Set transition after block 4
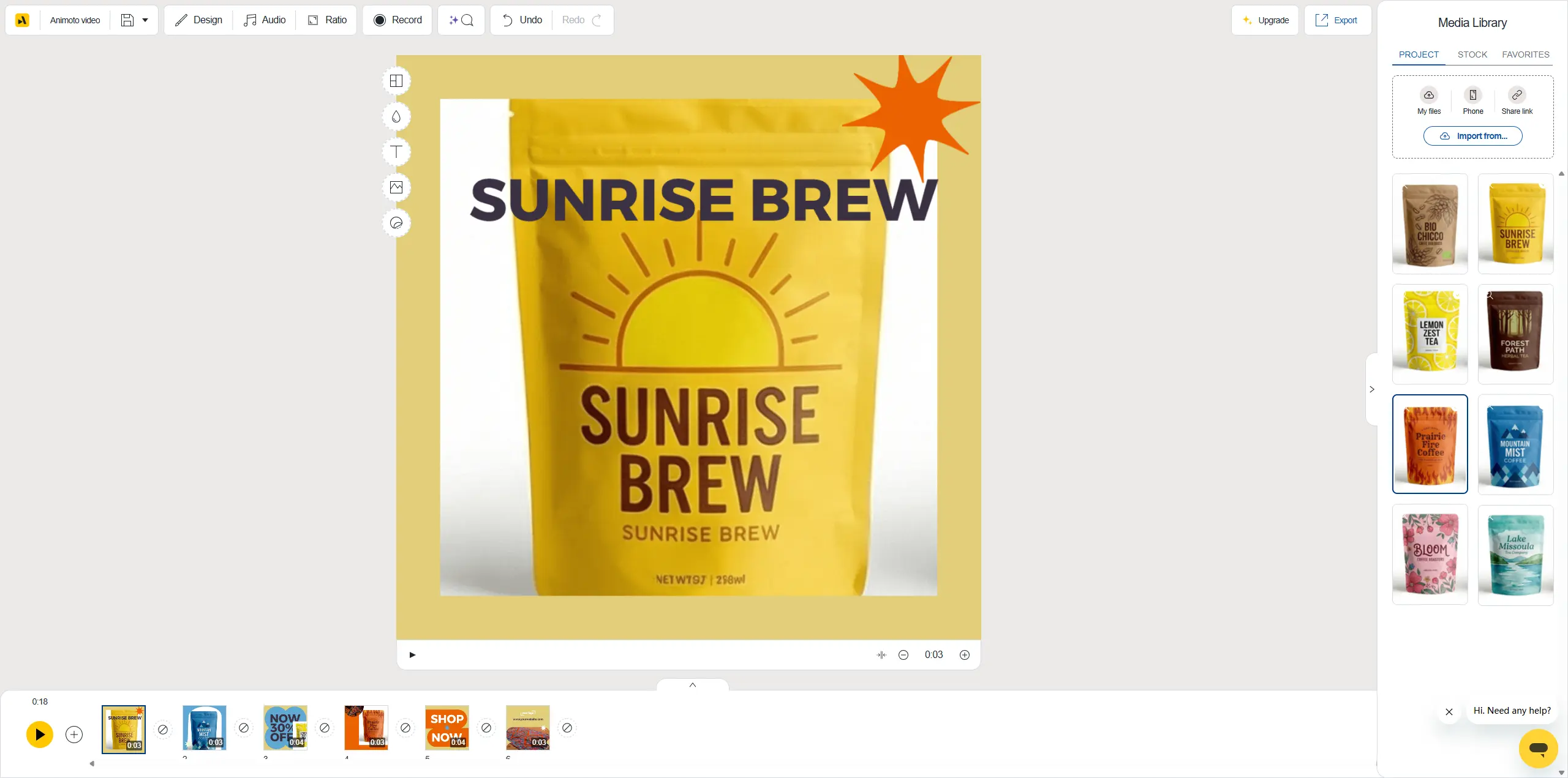The width and height of the screenshot is (1568, 778). (405, 728)
